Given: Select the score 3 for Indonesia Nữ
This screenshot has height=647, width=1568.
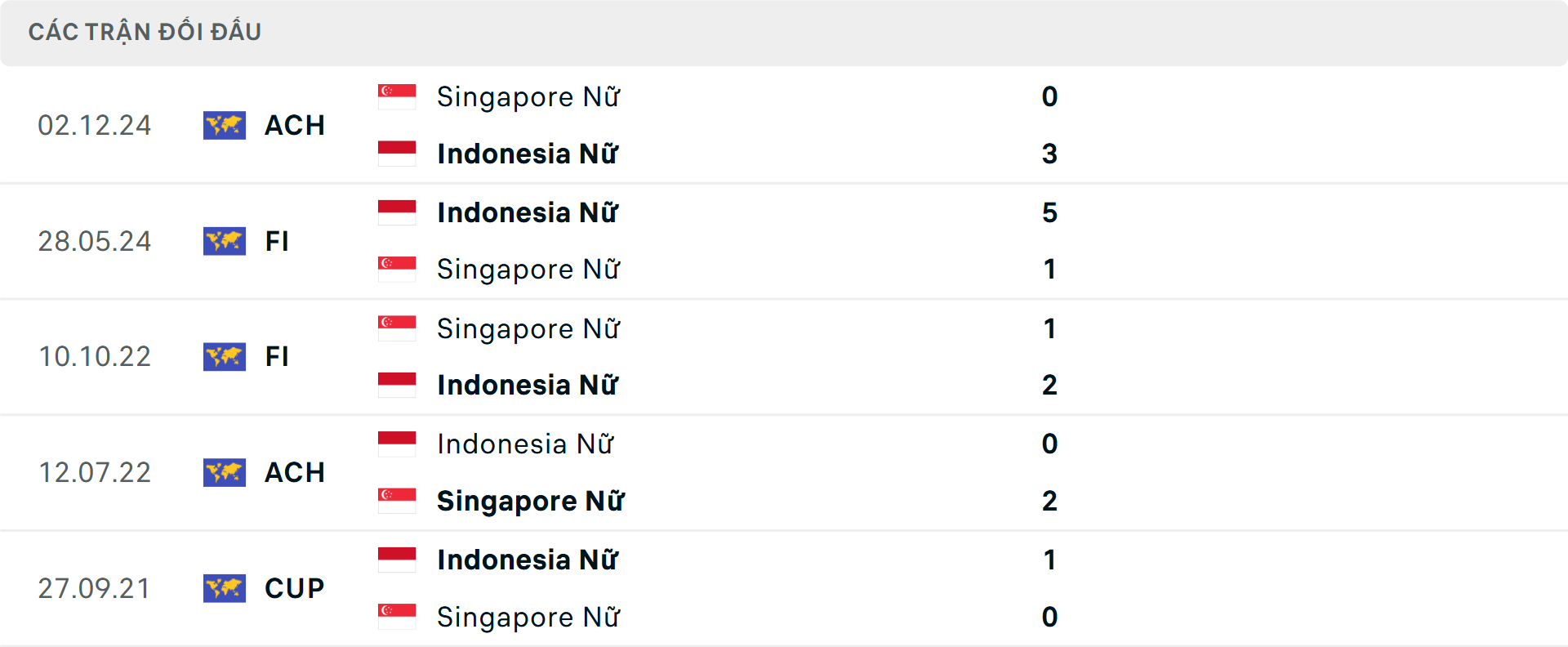Looking at the screenshot, I should 1049,154.
